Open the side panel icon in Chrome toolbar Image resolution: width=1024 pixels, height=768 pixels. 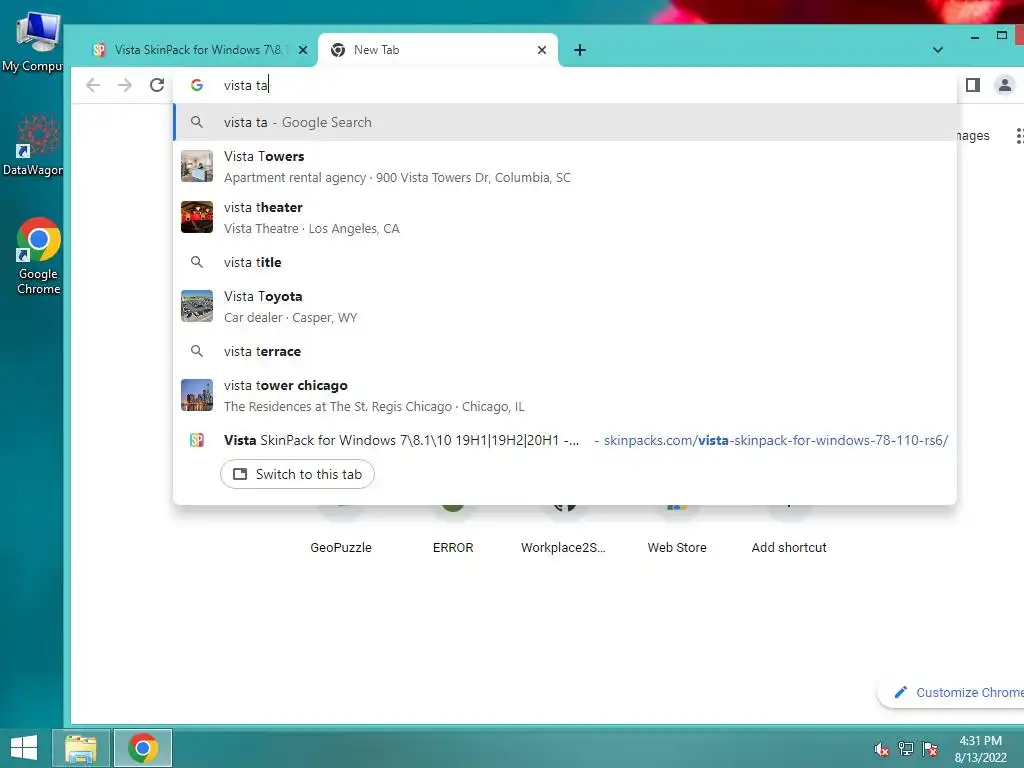click(972, 85)
